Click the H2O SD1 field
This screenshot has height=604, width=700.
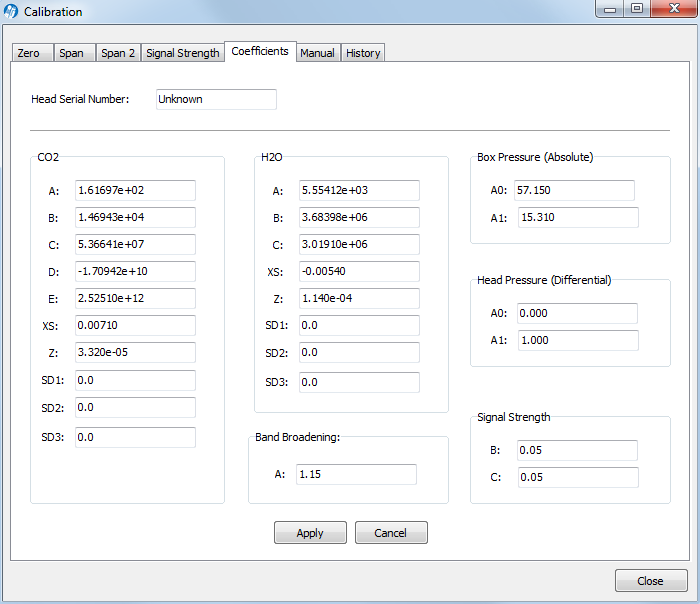359,325
